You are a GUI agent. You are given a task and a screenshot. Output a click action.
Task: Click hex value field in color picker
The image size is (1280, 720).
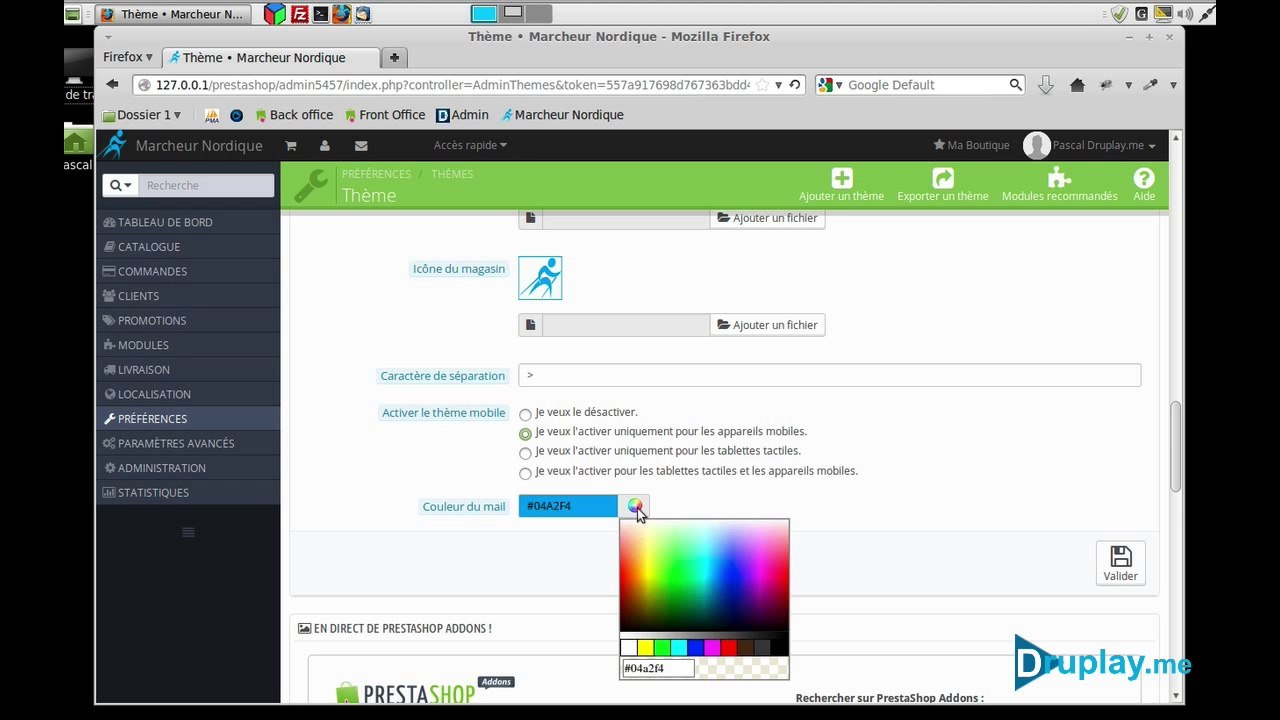(658, 668)
